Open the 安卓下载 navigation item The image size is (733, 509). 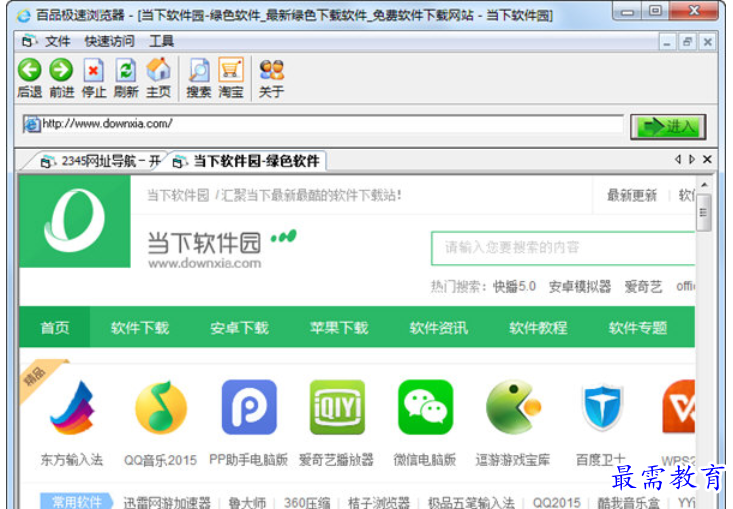pos(239,328)
